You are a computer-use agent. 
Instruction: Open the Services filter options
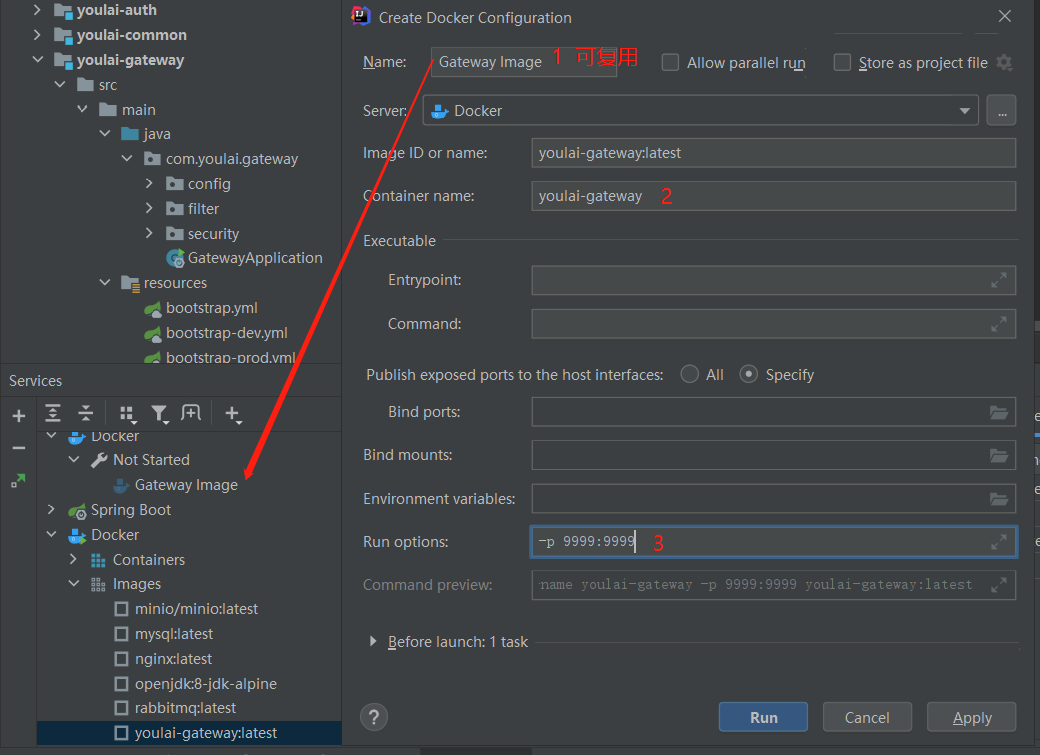point(160,414)
